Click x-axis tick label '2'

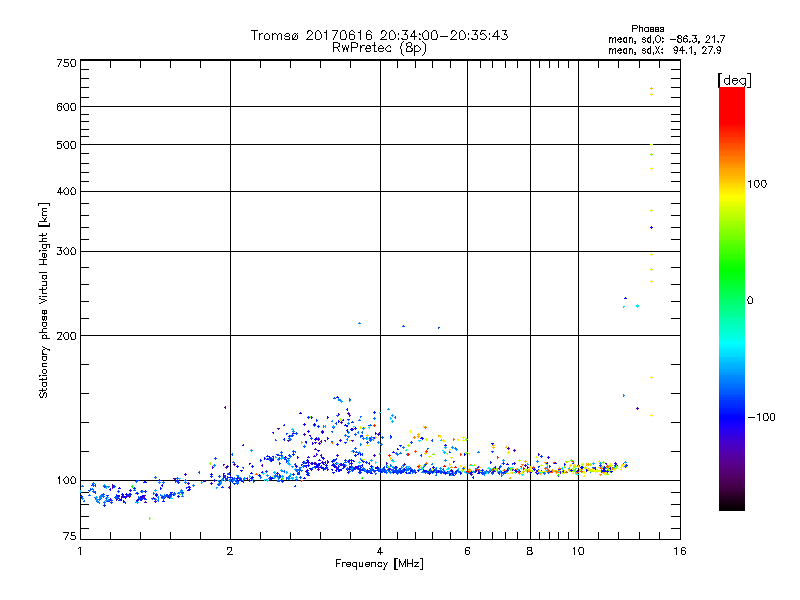tap(230, 551)
